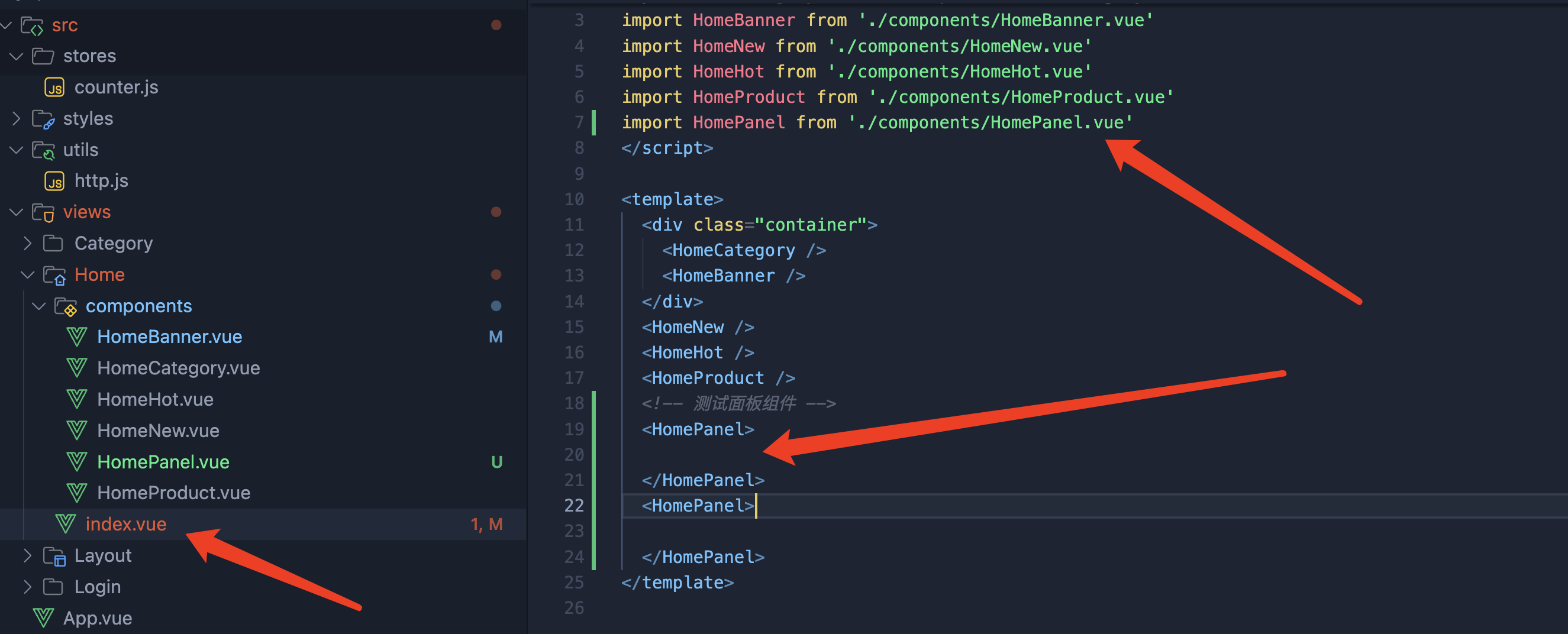Click the M status badge on HomeBanner.vue
The height and width of the screenshot is (634, 1568).
495,337
